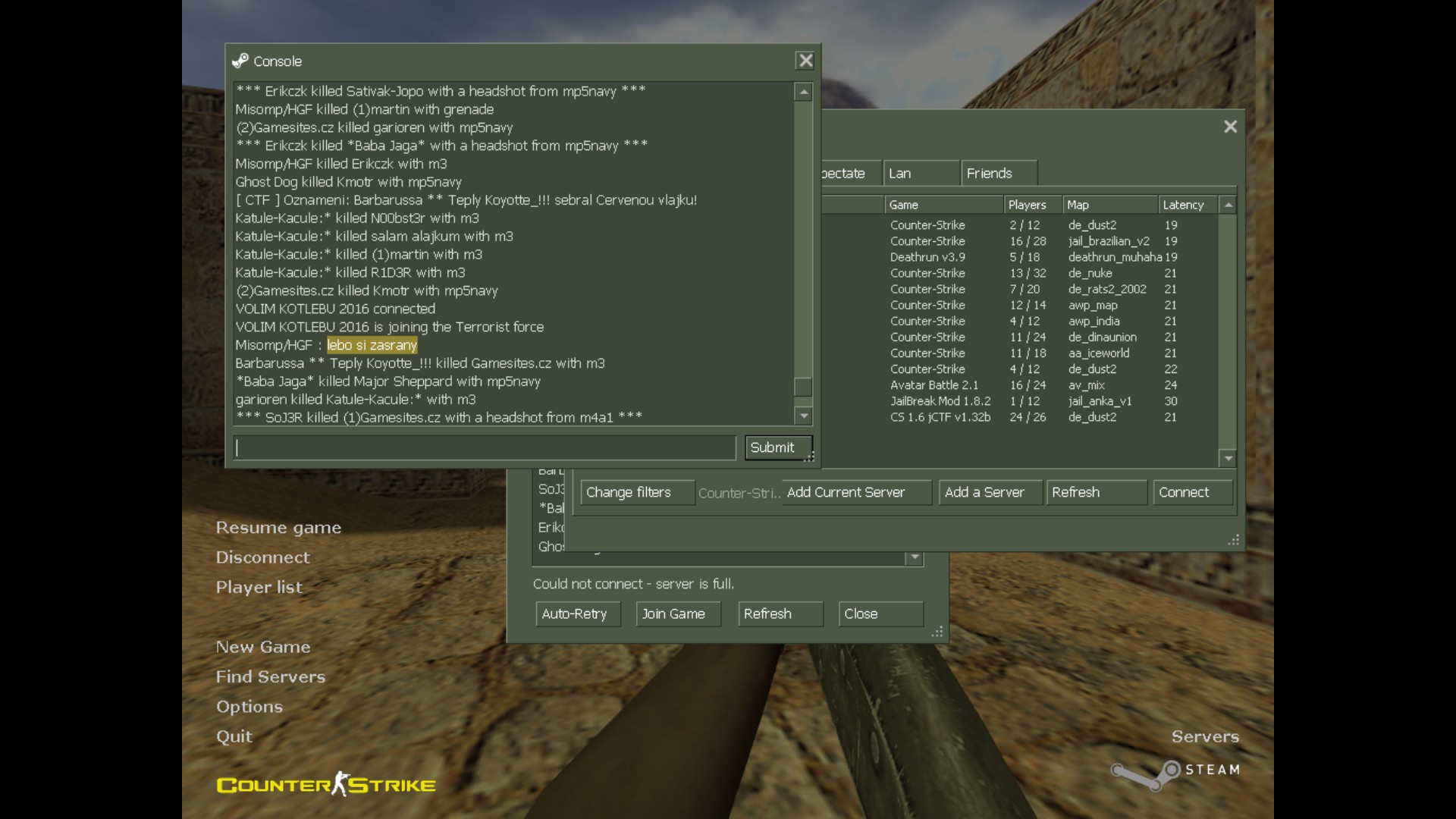Screen dimensions: 1456x819
Task: Click the server browser resize grip
Action: tap(1234, 540)
